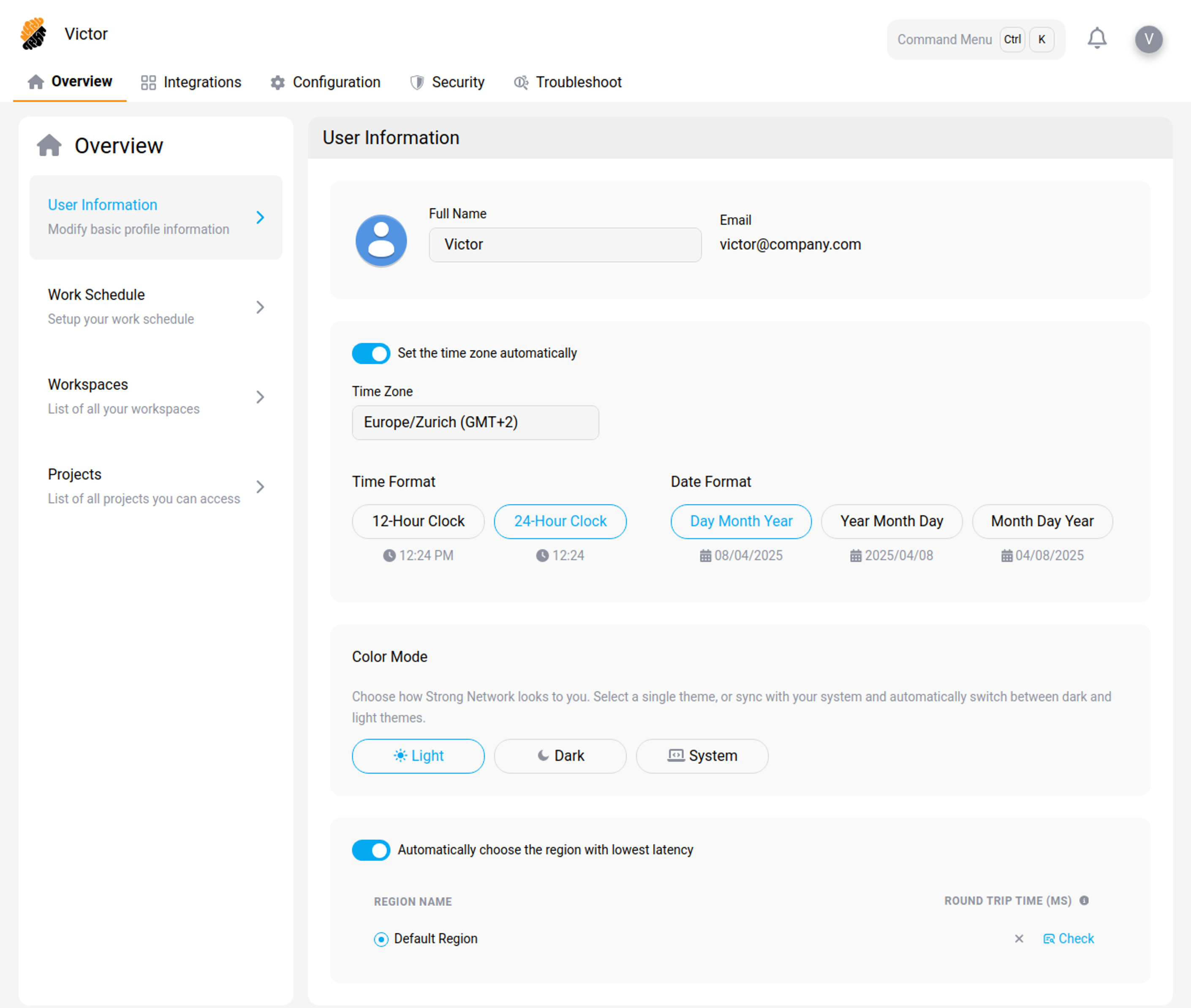Toggle automatic lowest latency region selection
This screenshot has height=1008, width=1191.
click(x=371, y=850)
